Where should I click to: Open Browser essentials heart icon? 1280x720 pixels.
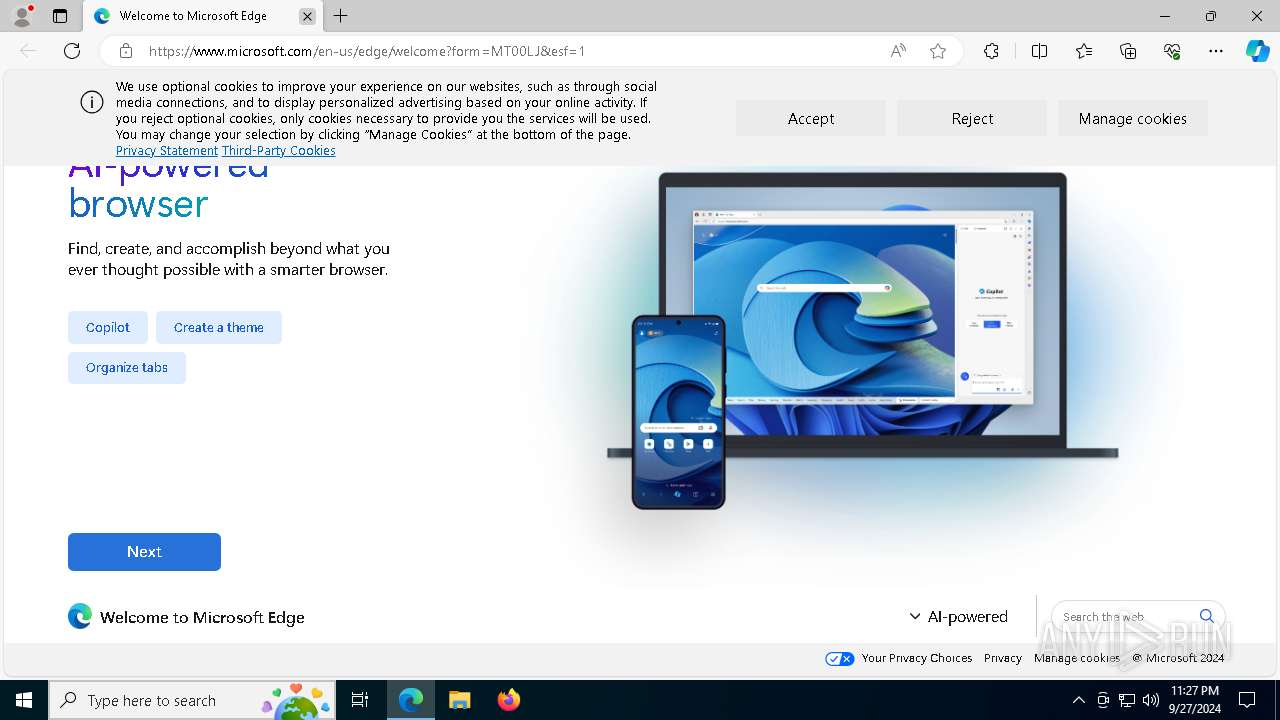1172,51
